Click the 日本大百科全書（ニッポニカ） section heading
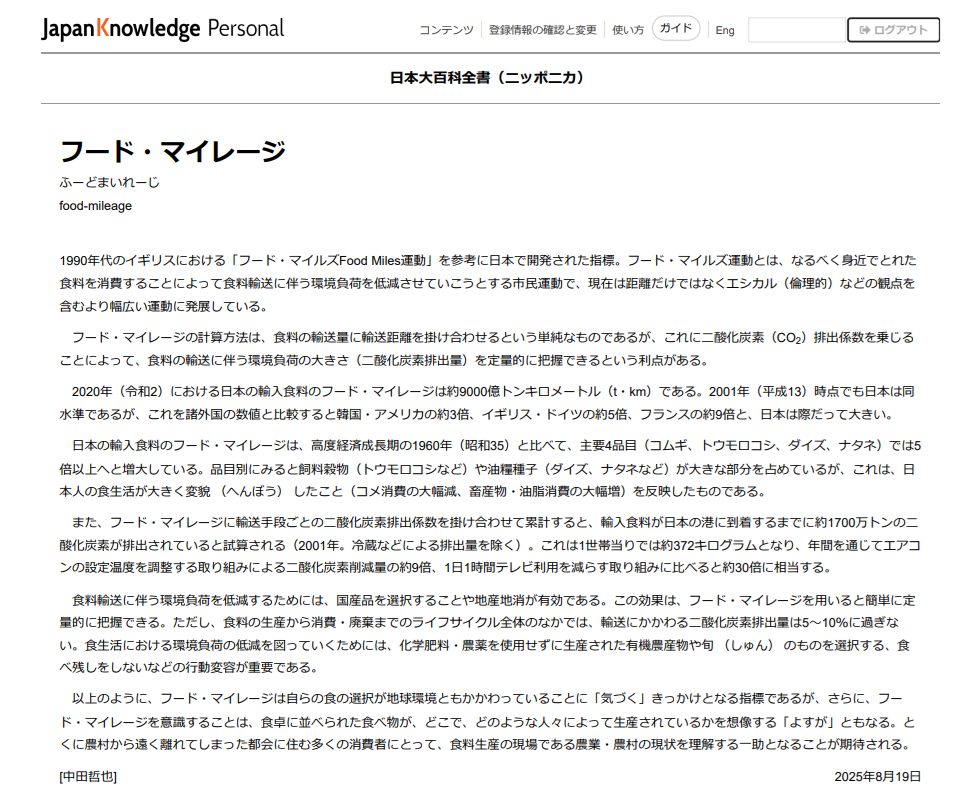 pos(487,77)
